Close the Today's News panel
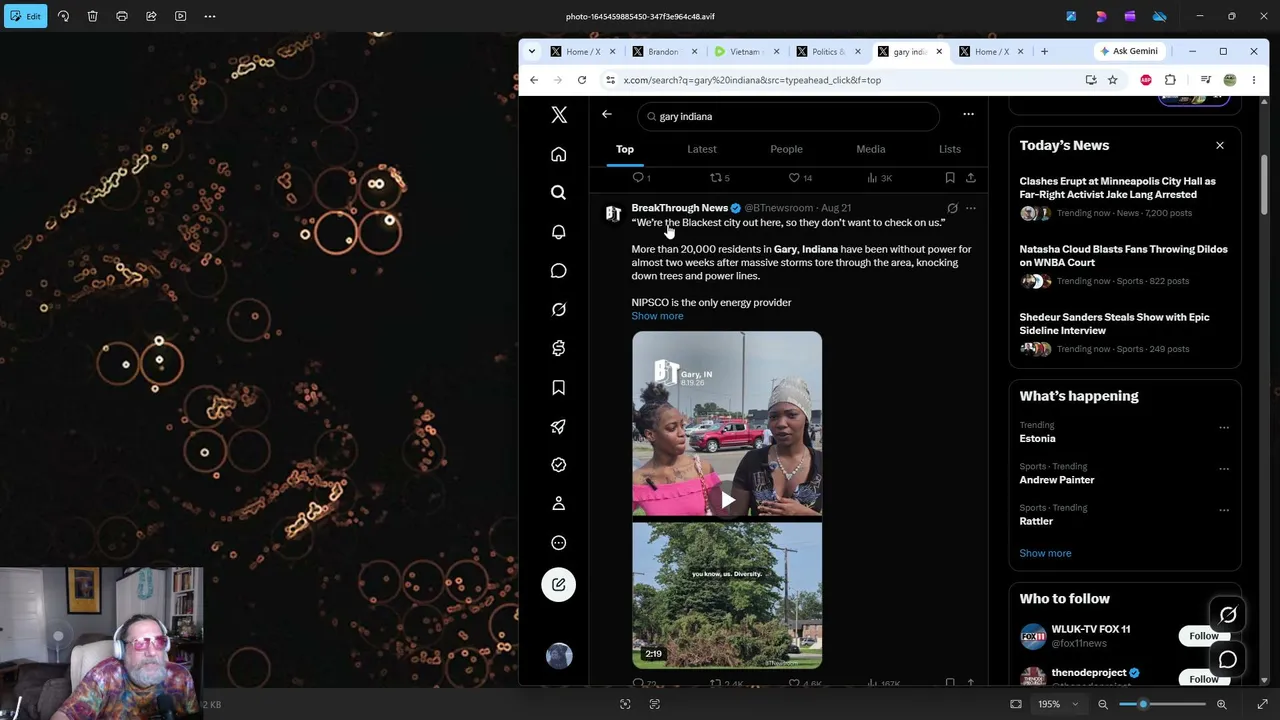Image resolution: width=1280 pixels, height=720 pixels. coord(1220,146)
